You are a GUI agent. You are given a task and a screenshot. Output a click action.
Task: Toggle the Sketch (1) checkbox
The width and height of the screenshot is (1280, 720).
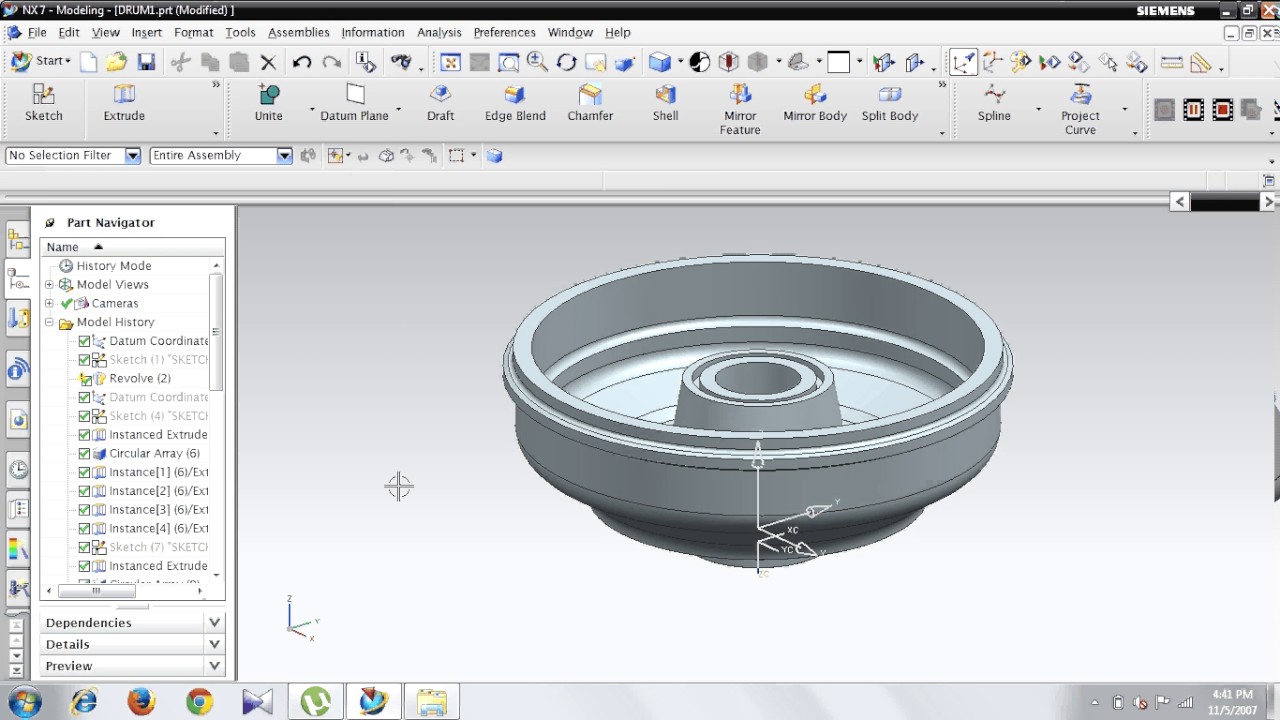pyautogui.click(x=85, y=360)
